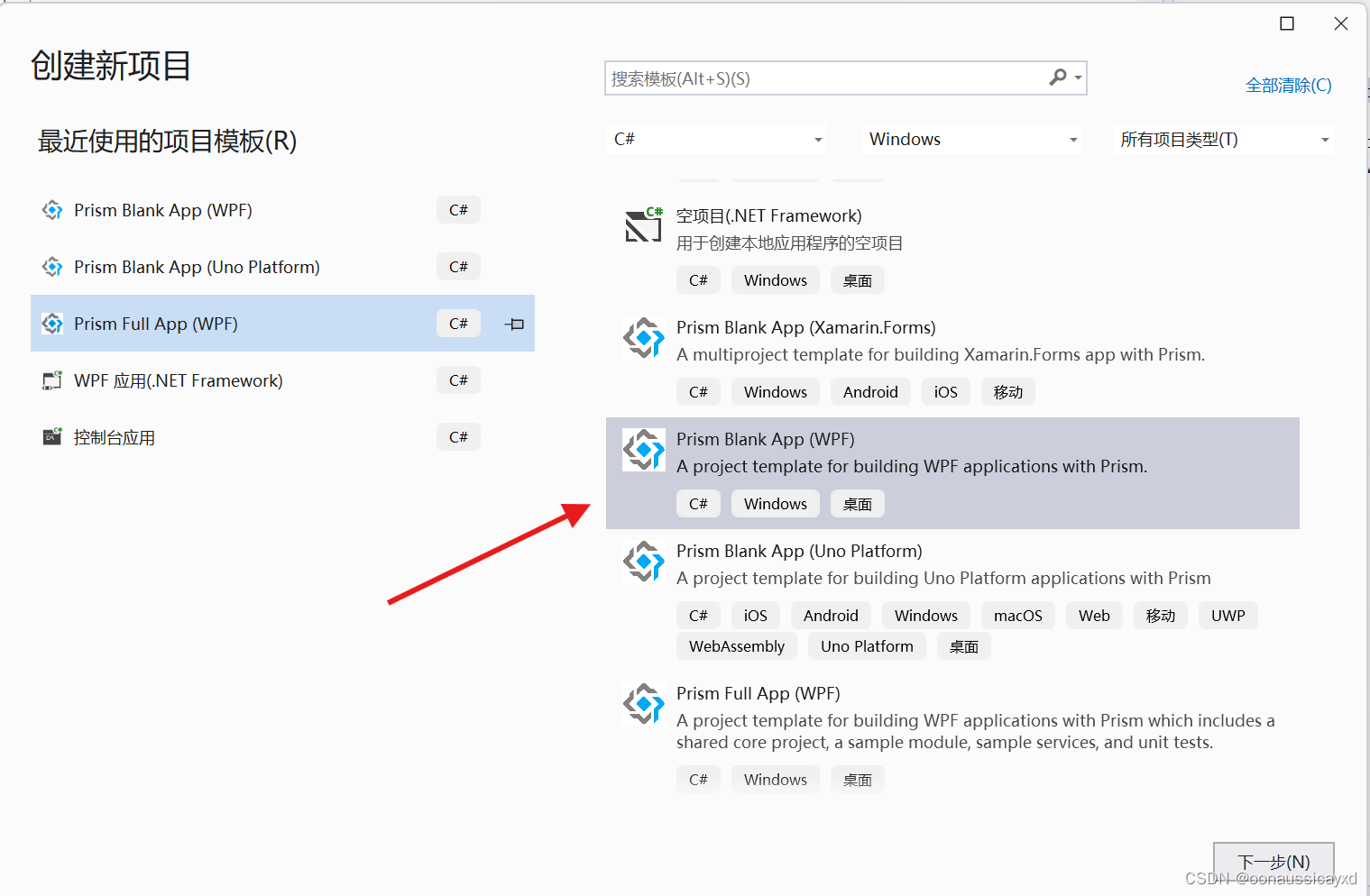
Task: Select recent template Prism Blank App (WPF)
Action: point(282,210)
